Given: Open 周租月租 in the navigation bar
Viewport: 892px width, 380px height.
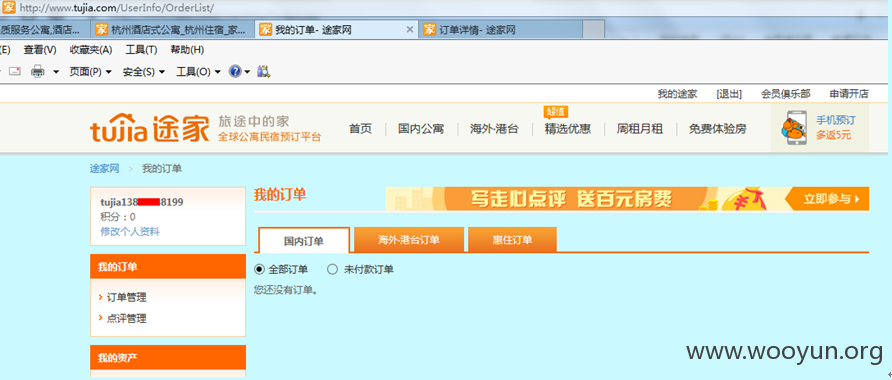Looking at the screenshot, I should 640,129.
